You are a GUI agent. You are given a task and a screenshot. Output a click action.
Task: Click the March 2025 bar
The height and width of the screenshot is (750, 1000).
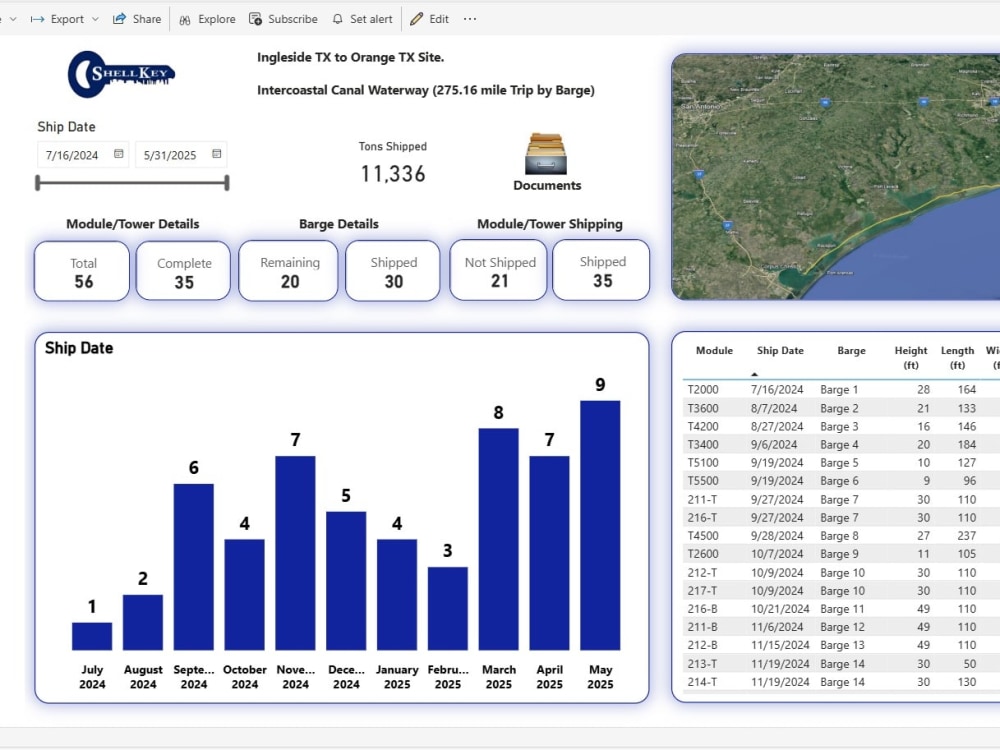(499, 540)
